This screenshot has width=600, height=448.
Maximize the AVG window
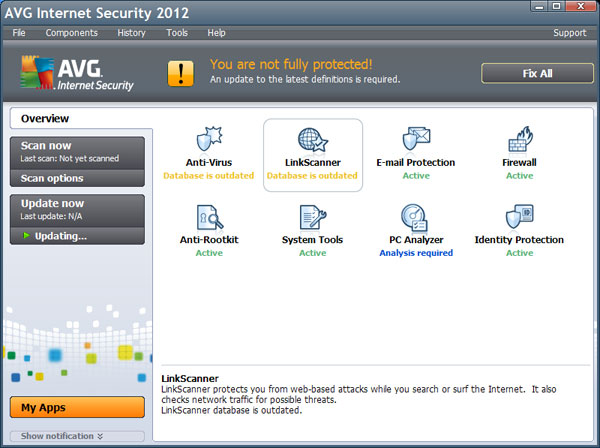[557, 6]
